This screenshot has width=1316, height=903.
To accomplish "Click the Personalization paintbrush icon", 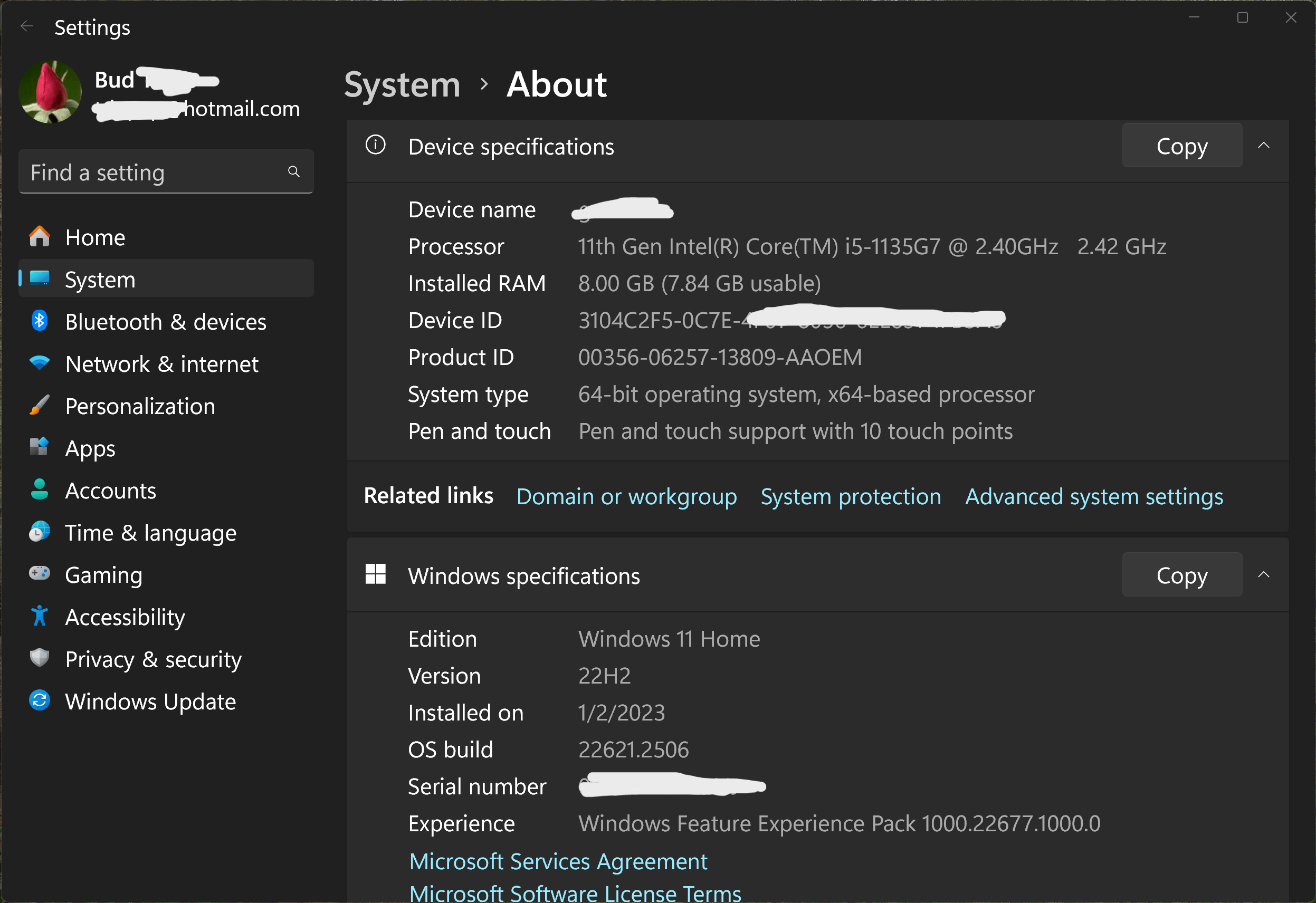I will coord(40,406).
